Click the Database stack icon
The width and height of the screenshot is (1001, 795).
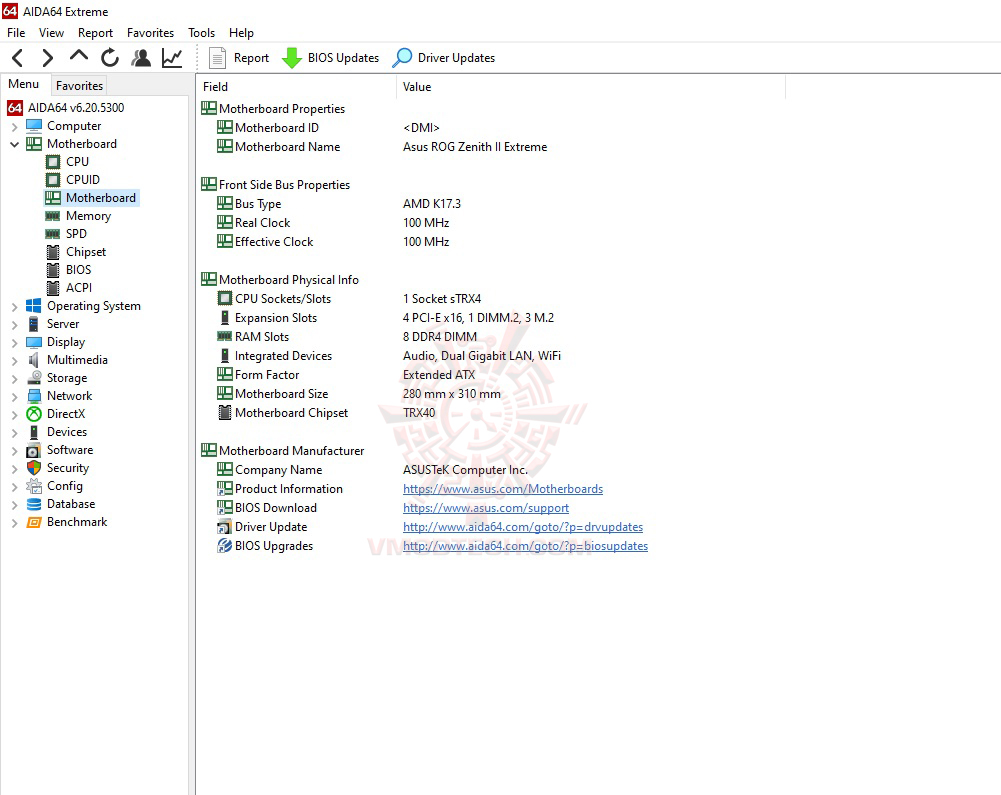[x=34, y=504]
